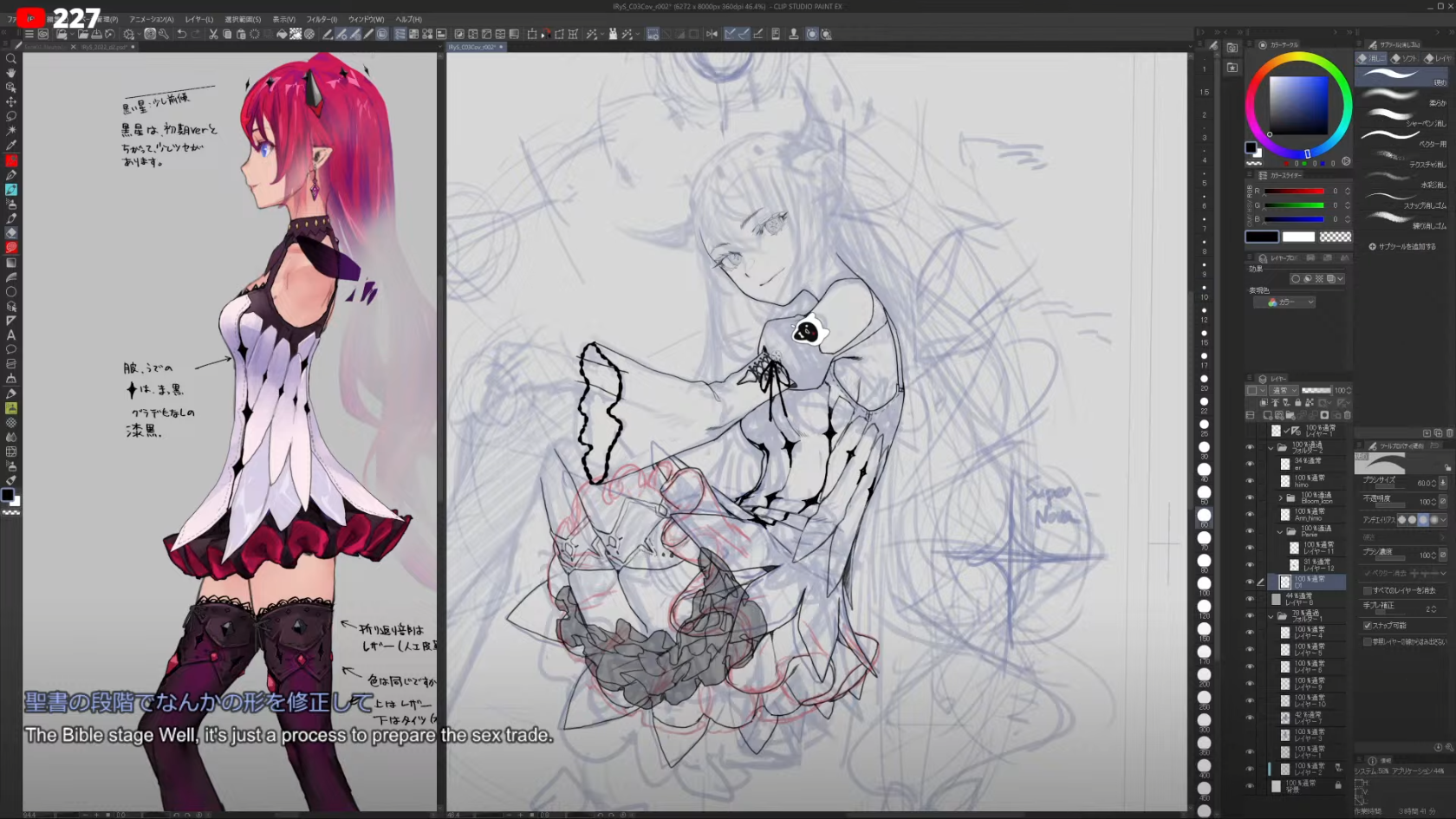The width and height of the screenshot is (1456, 819).
Task: Collapse フォルダー 1 folder
Action: pyautogui.click(x=1271, y=616)
